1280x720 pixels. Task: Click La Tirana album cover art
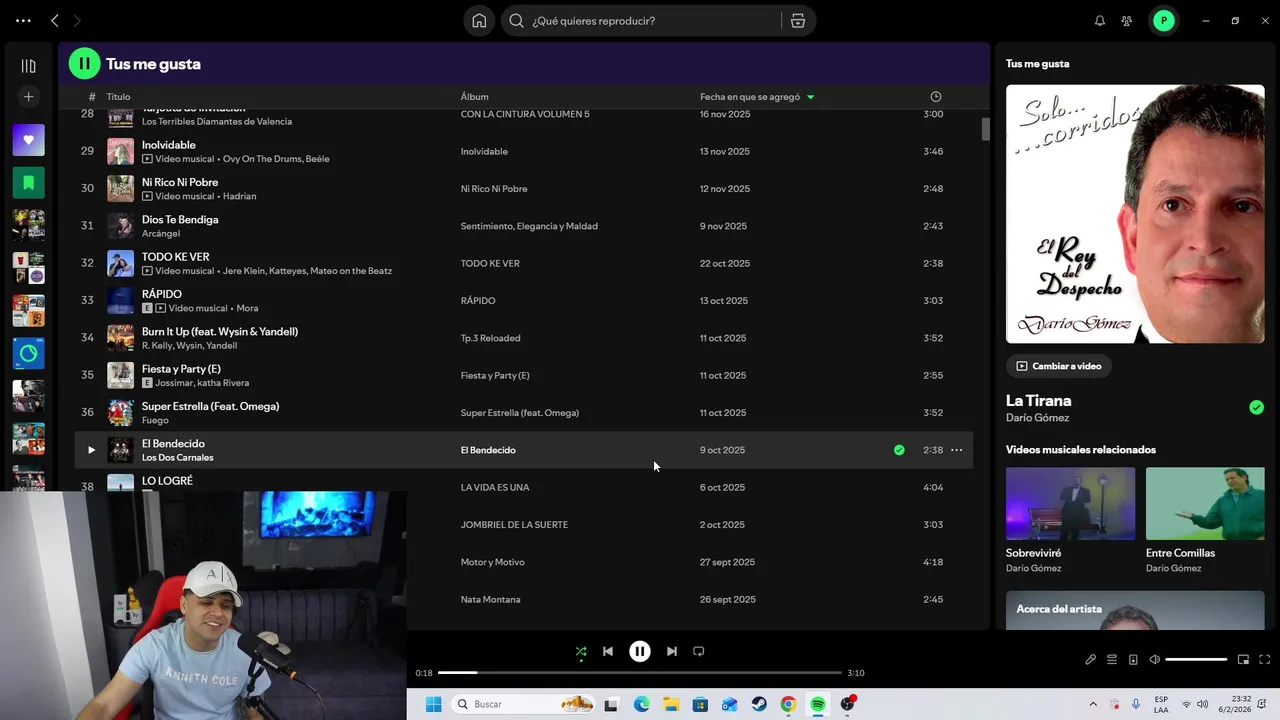pyautogui.click(x=1135, y=214)
